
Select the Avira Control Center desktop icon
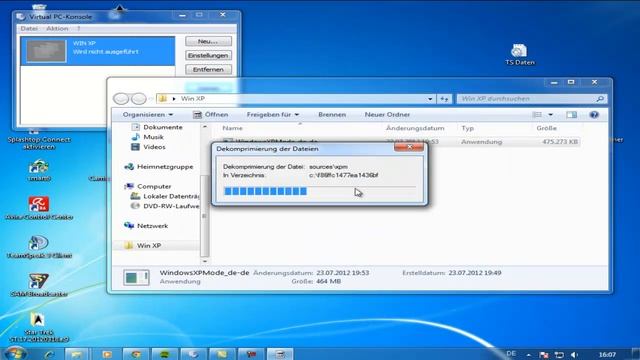[39, 208]
